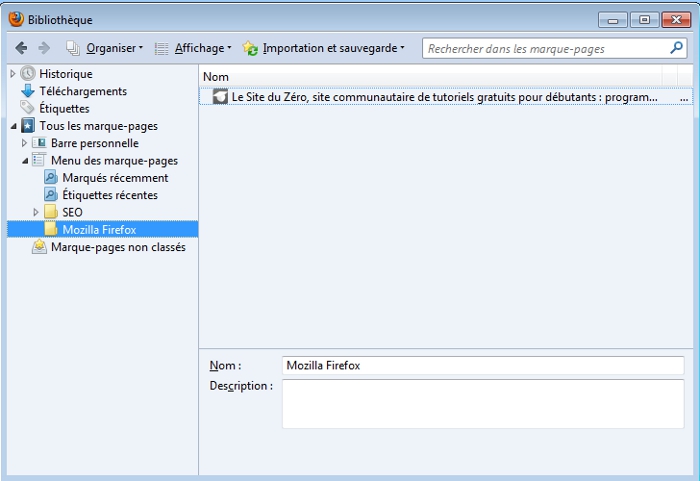Select Historique in the sidebar
The width and height of the screenshot is (700, 481).
(66, 74)
